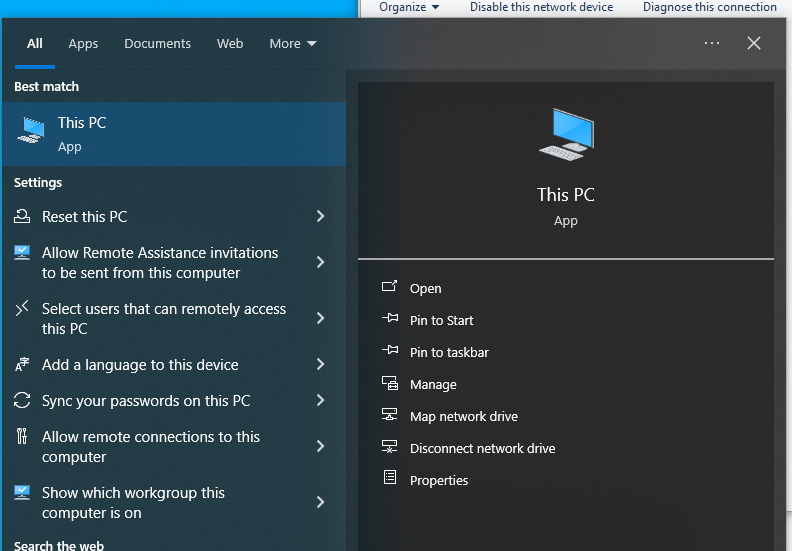Click the Properties icon in the right pane
Viewport: 792px width, 551px height.
[390, 480]
